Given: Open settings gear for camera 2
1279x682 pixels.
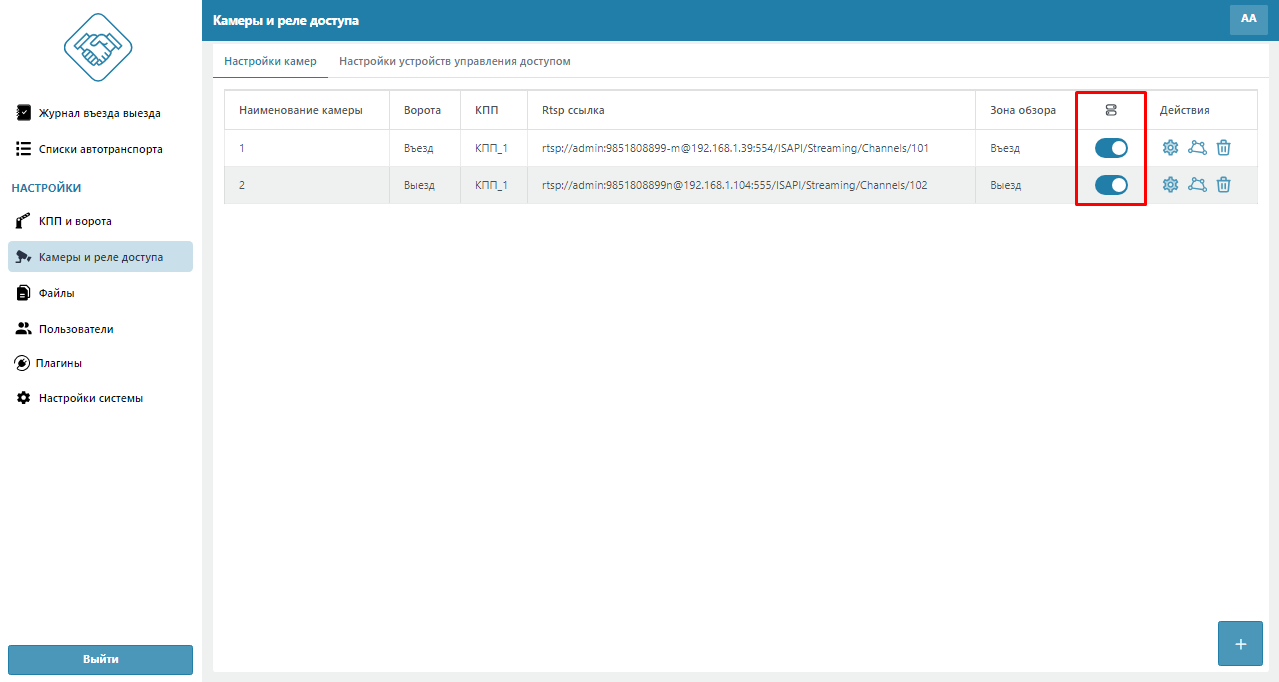Looking at the screenshot, I should click(x=1170, y=185).
